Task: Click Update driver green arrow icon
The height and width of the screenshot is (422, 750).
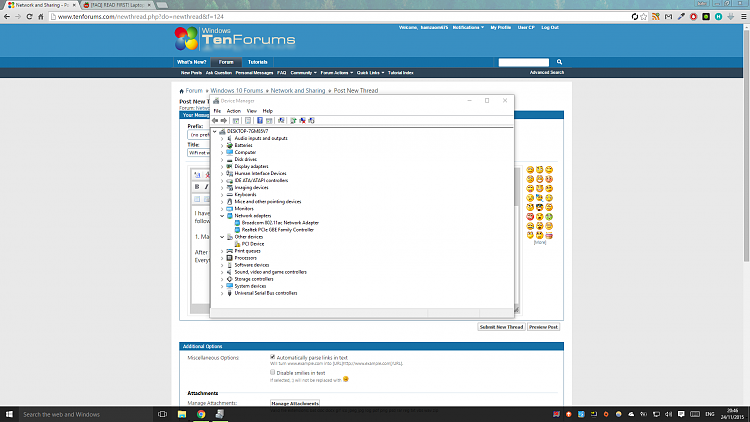Action: 293,121
